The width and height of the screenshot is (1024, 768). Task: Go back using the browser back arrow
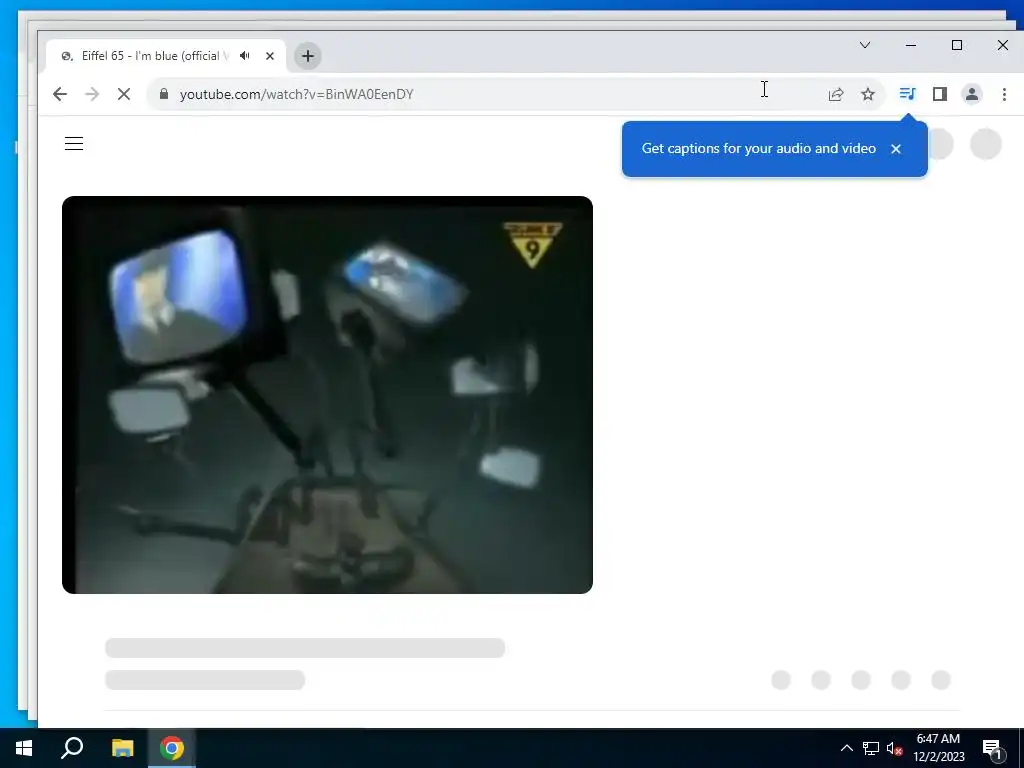59,94
